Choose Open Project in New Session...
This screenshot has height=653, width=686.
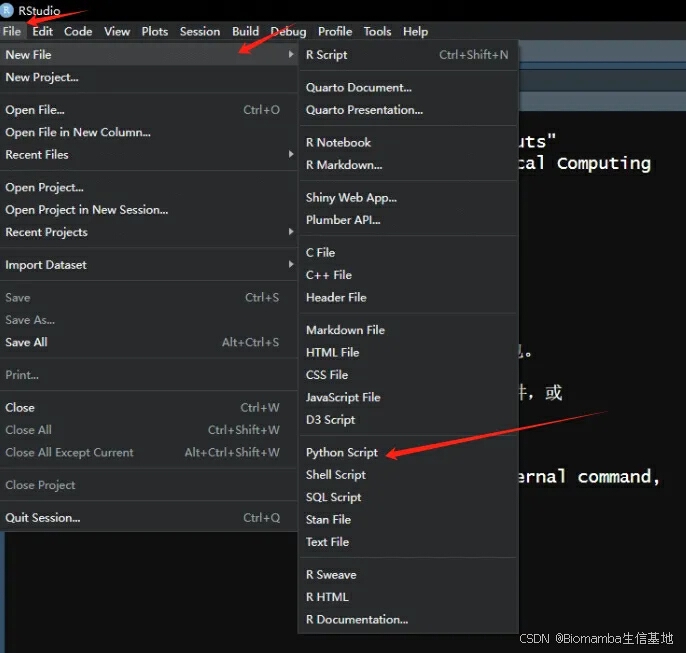click(149, 210)
